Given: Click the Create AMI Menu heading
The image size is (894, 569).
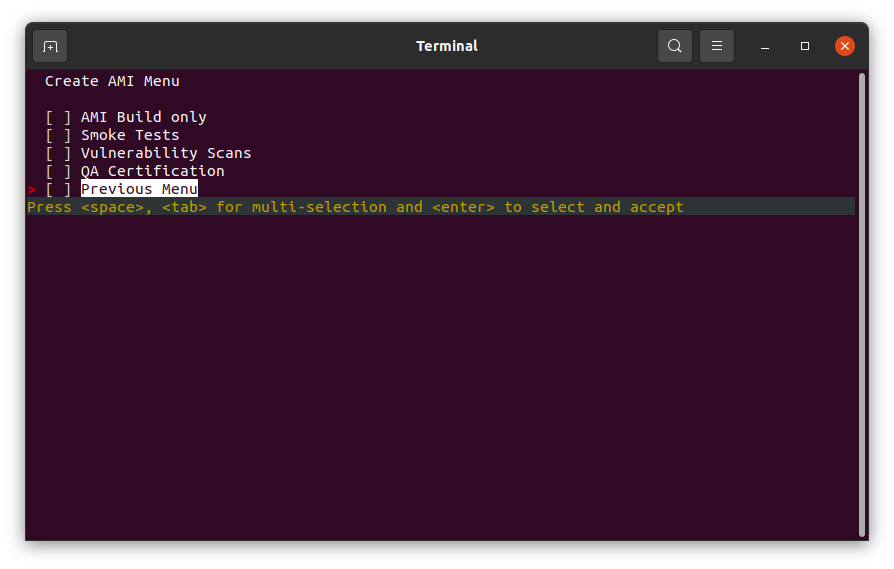Looking at the screenshot, I should pyautogui.click(x=112, y=82).
